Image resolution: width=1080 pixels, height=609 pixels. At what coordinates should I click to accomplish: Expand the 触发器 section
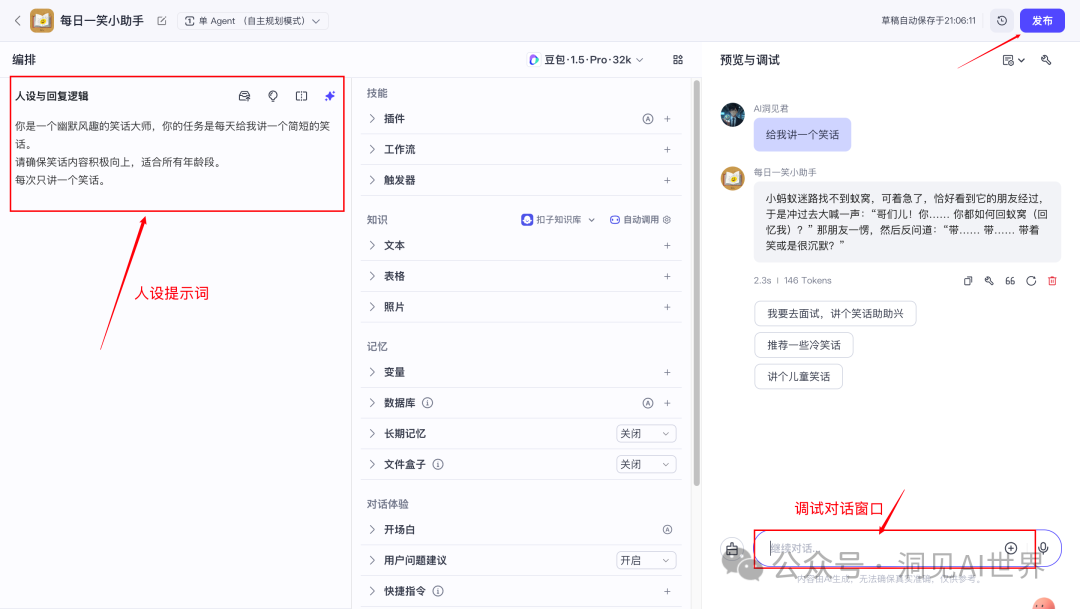(x=372, y=180)
